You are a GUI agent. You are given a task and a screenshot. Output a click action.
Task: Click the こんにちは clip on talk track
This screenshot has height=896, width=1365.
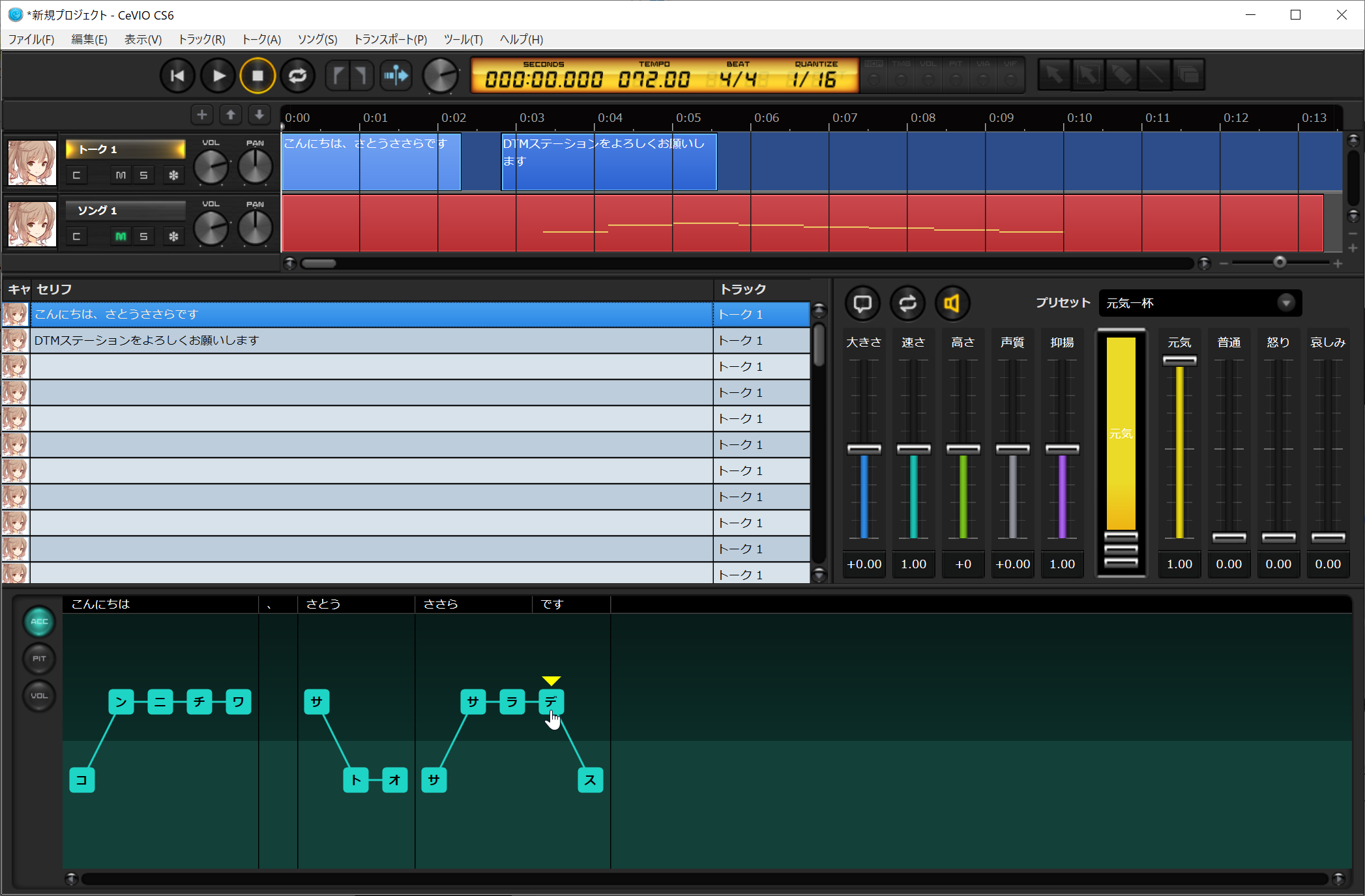point(372,162)
